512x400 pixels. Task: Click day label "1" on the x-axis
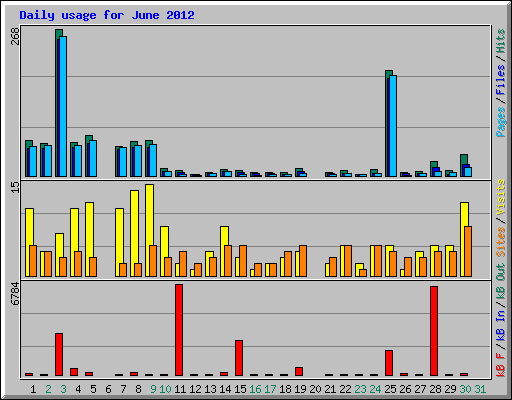pos(33,389)
